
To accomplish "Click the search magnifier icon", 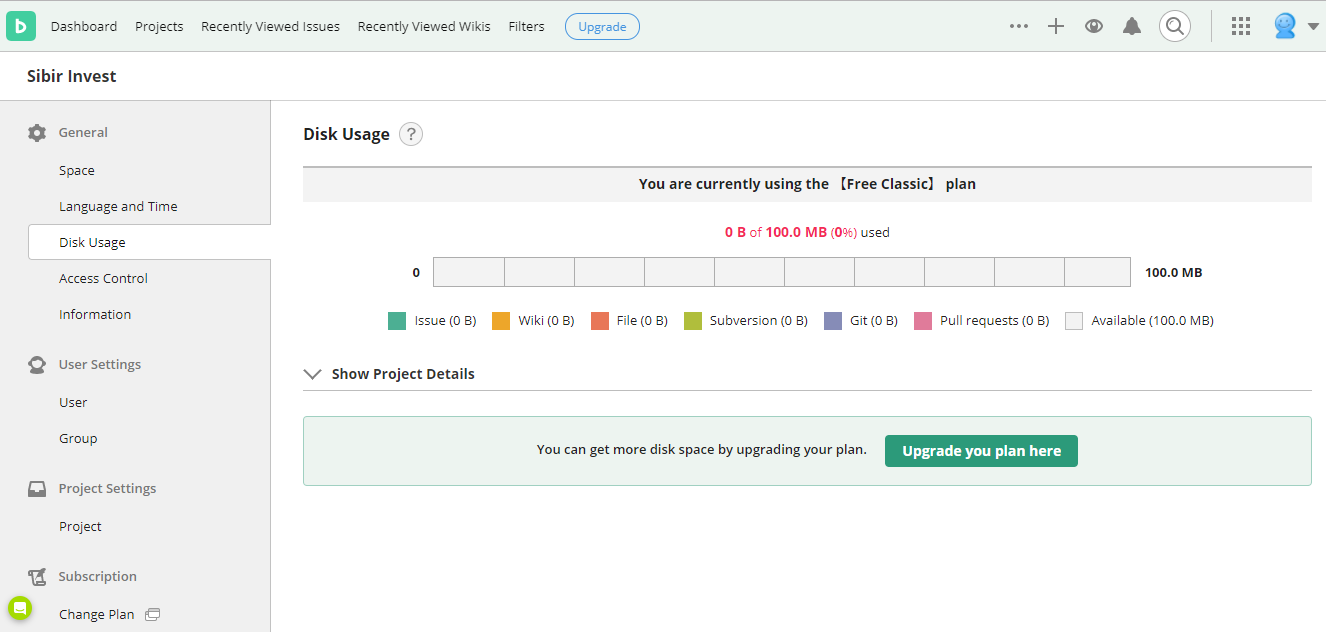I will [1175, 26].
